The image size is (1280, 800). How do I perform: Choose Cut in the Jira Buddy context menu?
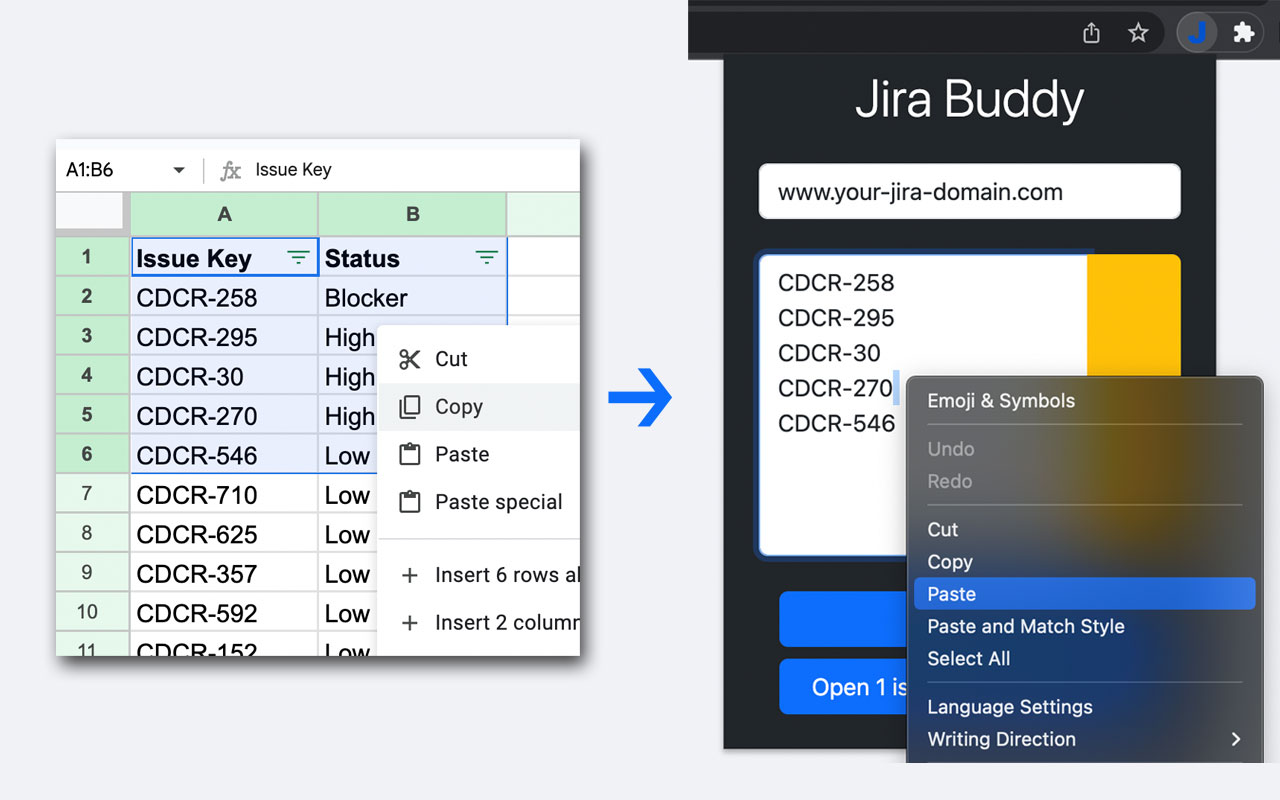[x=1084, y=529]
